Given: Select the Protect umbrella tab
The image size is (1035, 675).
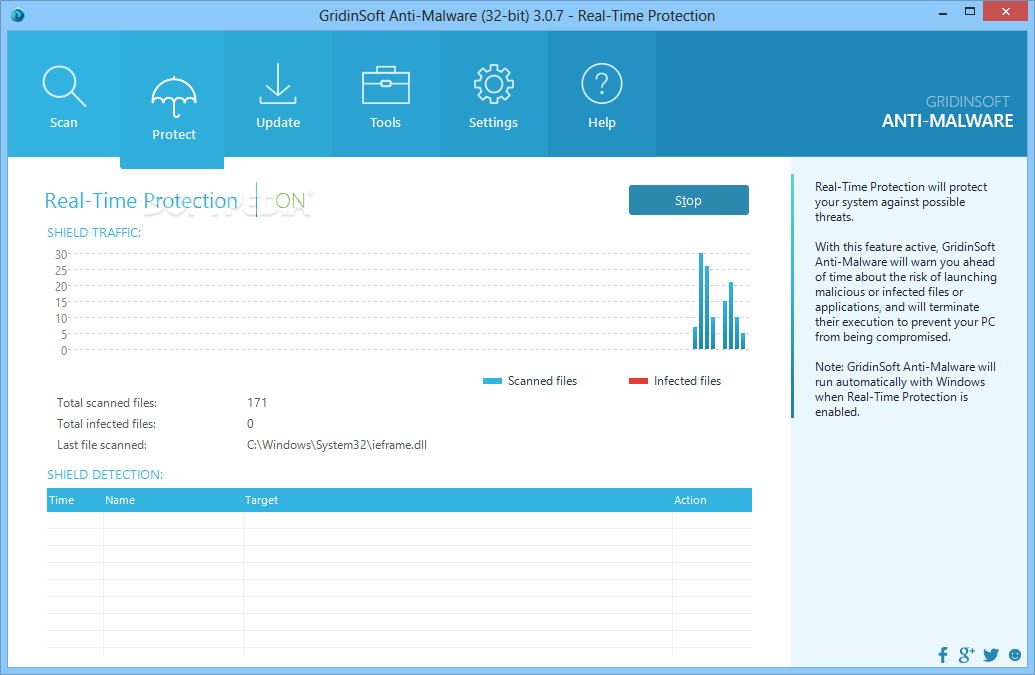Looking at the screenshot, I should 173,100.
